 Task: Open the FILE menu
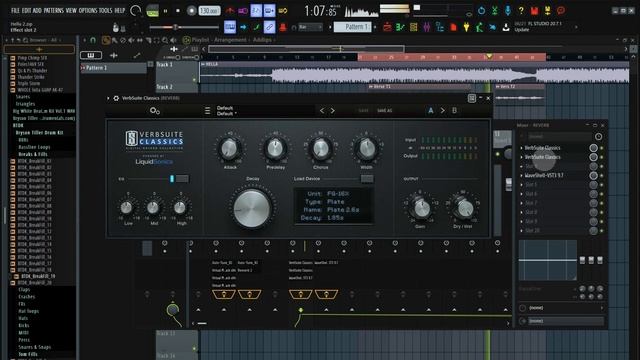click(x=15, y=10)
